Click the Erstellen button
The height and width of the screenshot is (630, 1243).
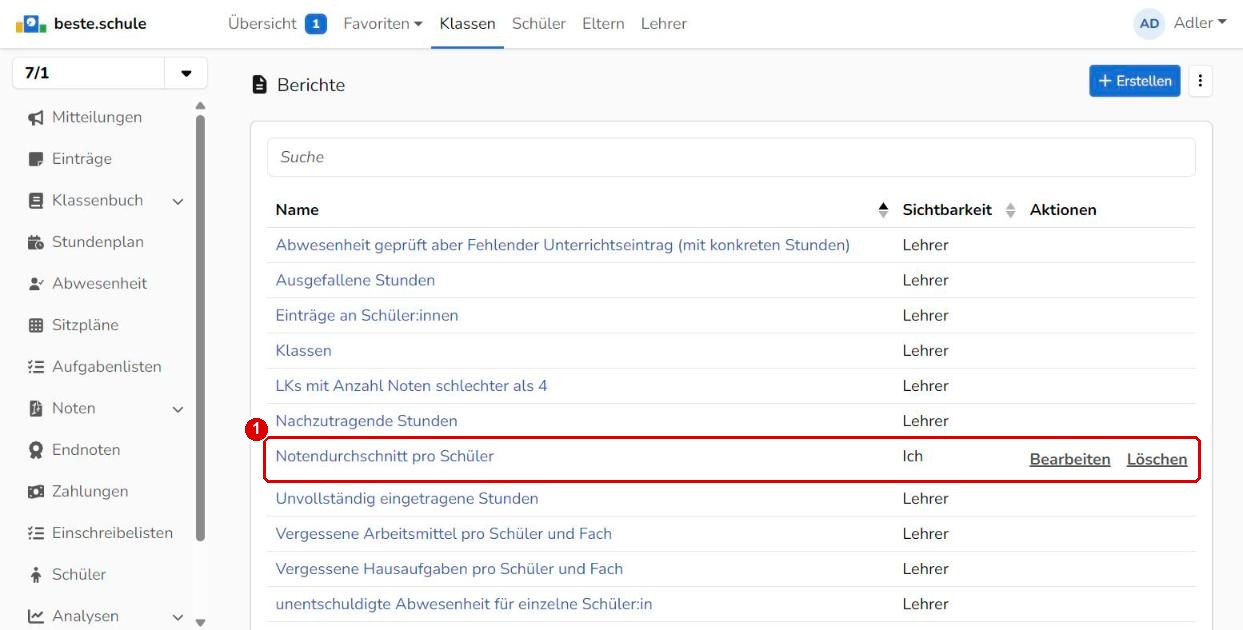(x=1135, y=81)
